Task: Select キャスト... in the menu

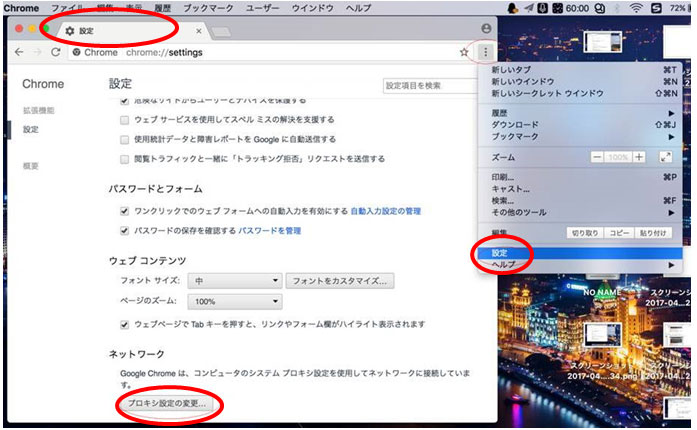Action: [x=580, y=189]
